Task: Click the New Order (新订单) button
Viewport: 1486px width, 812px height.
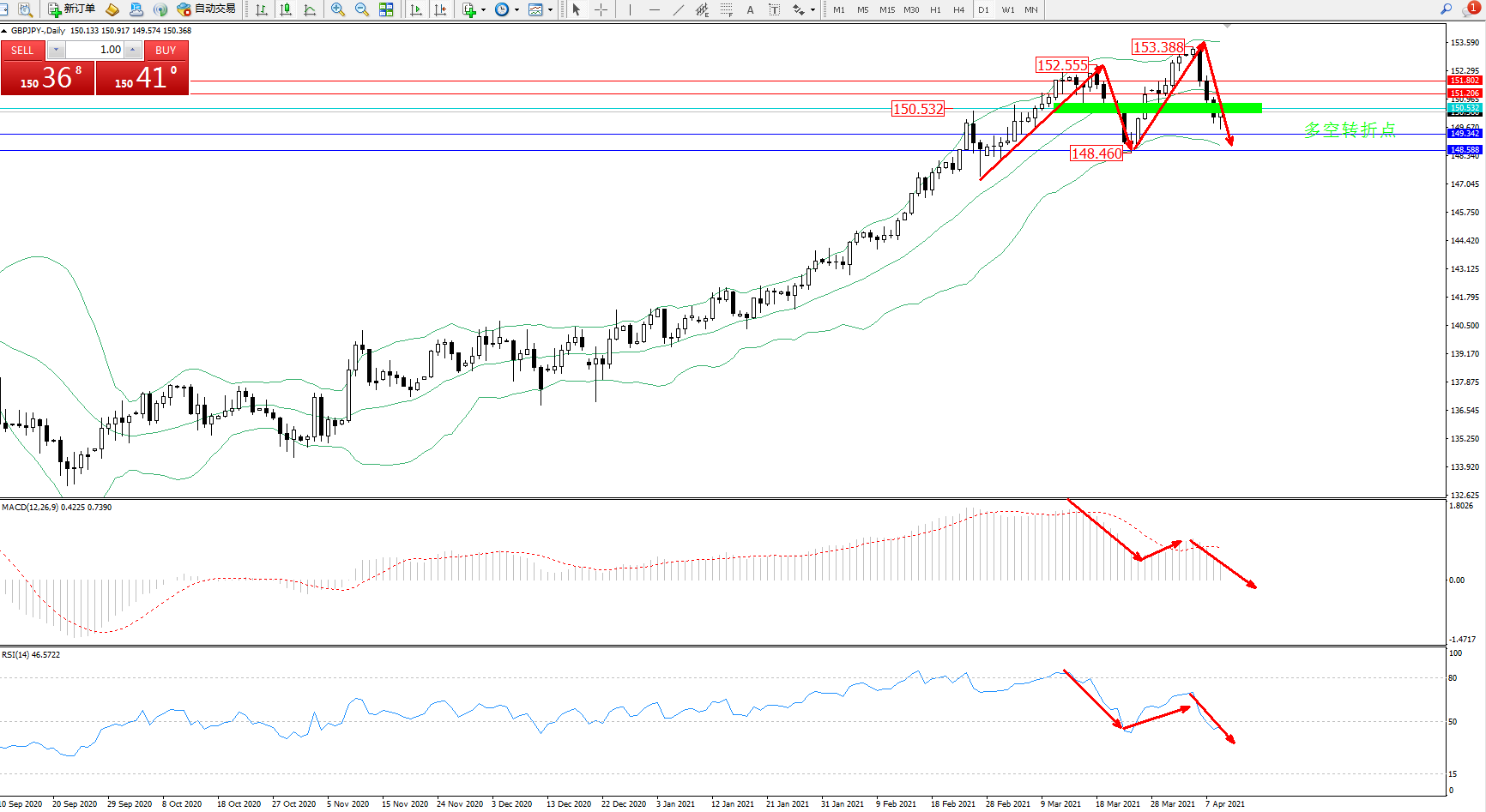Action: (x=72, y=9)
